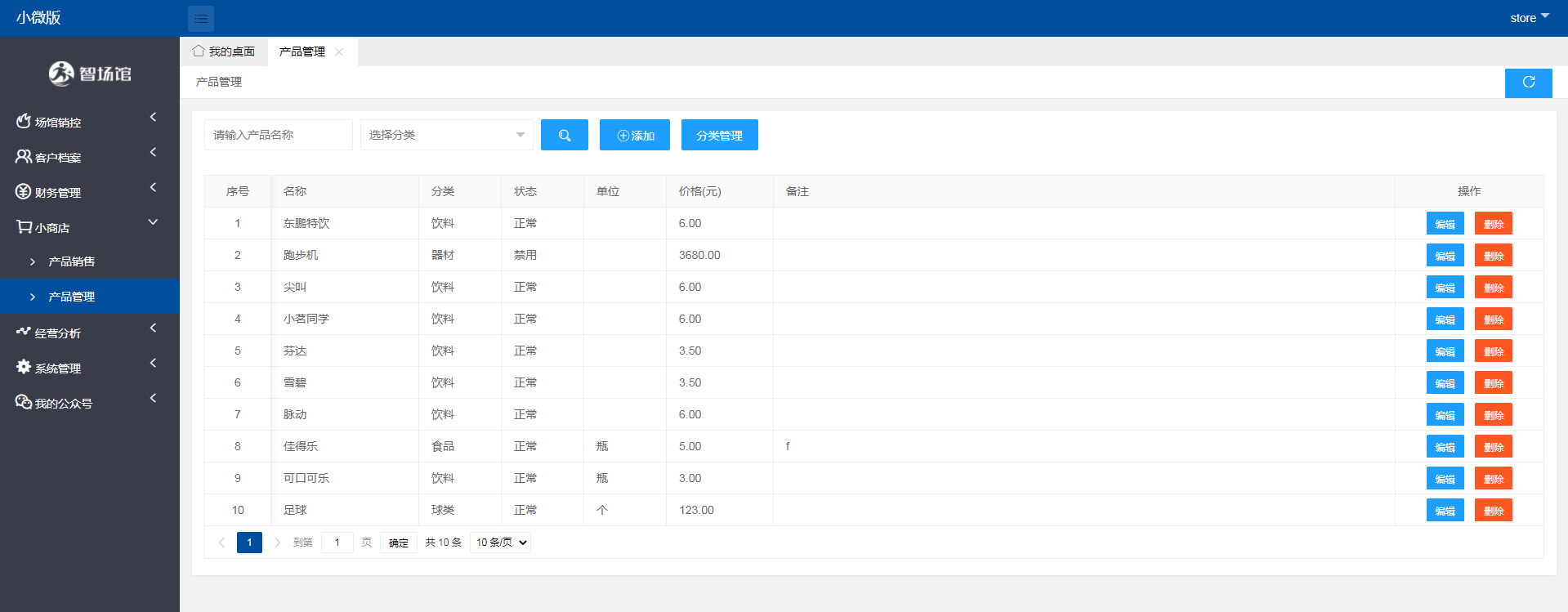Viewport: 1568px width, 612px height.
Task: Expand the 经营分析 sidebar menu
Action: click(90, 333)
